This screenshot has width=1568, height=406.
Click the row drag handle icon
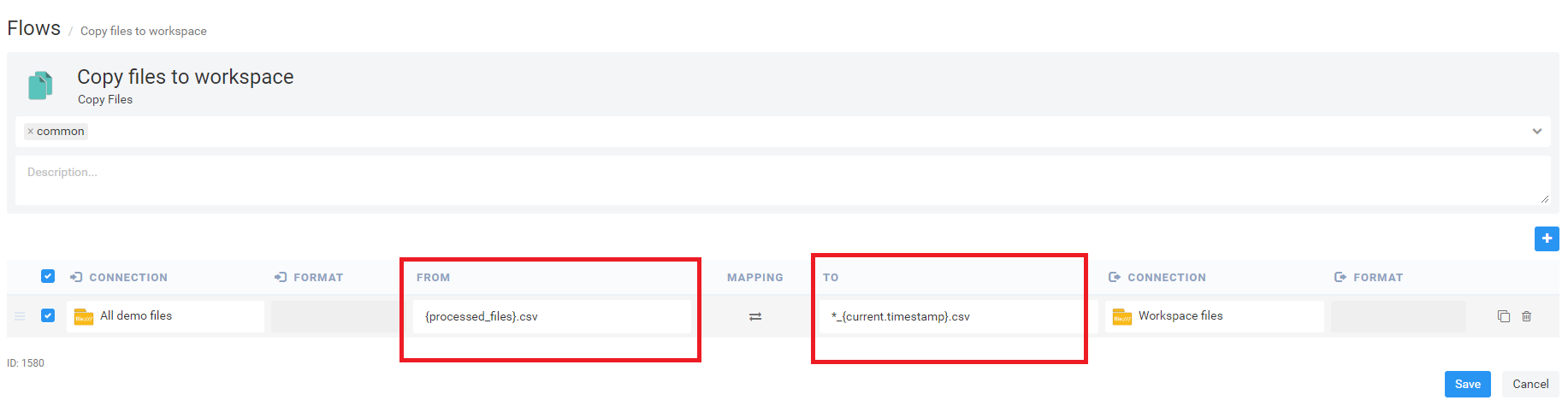click(x=20, y=316)
